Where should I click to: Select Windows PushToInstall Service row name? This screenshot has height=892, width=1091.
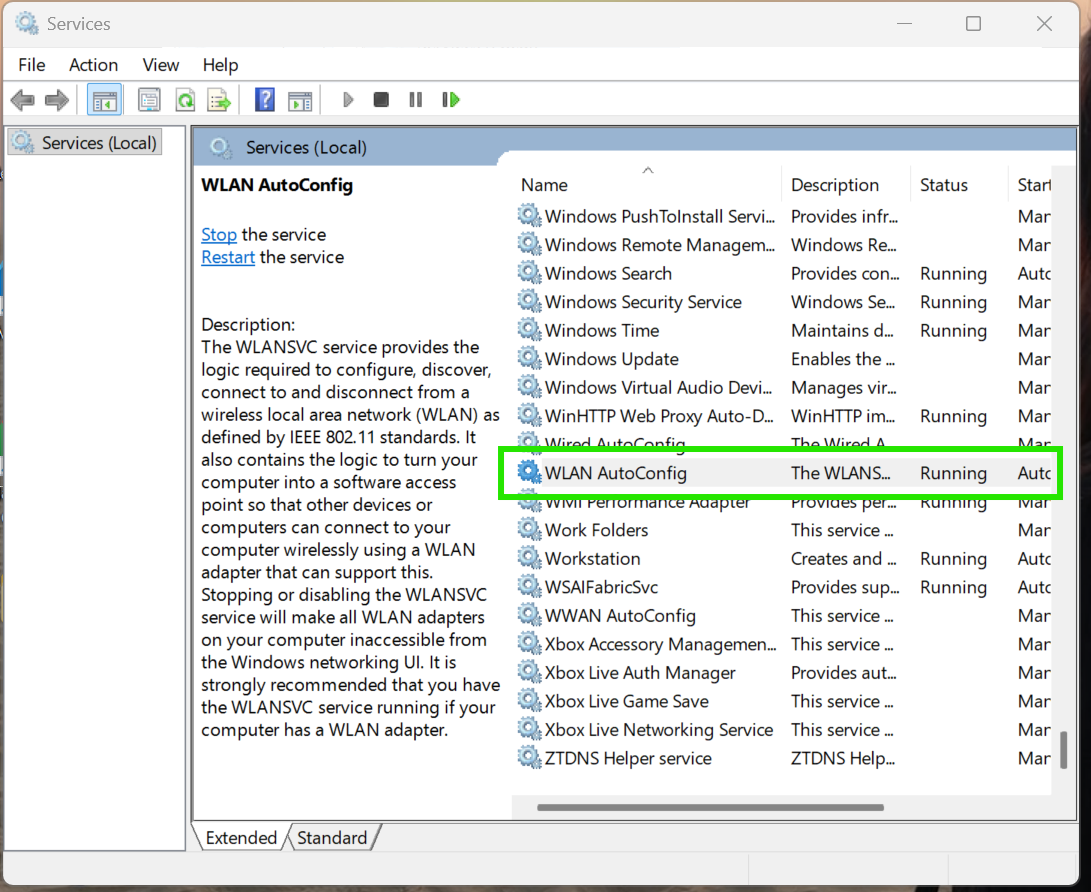tap(659, 216)
